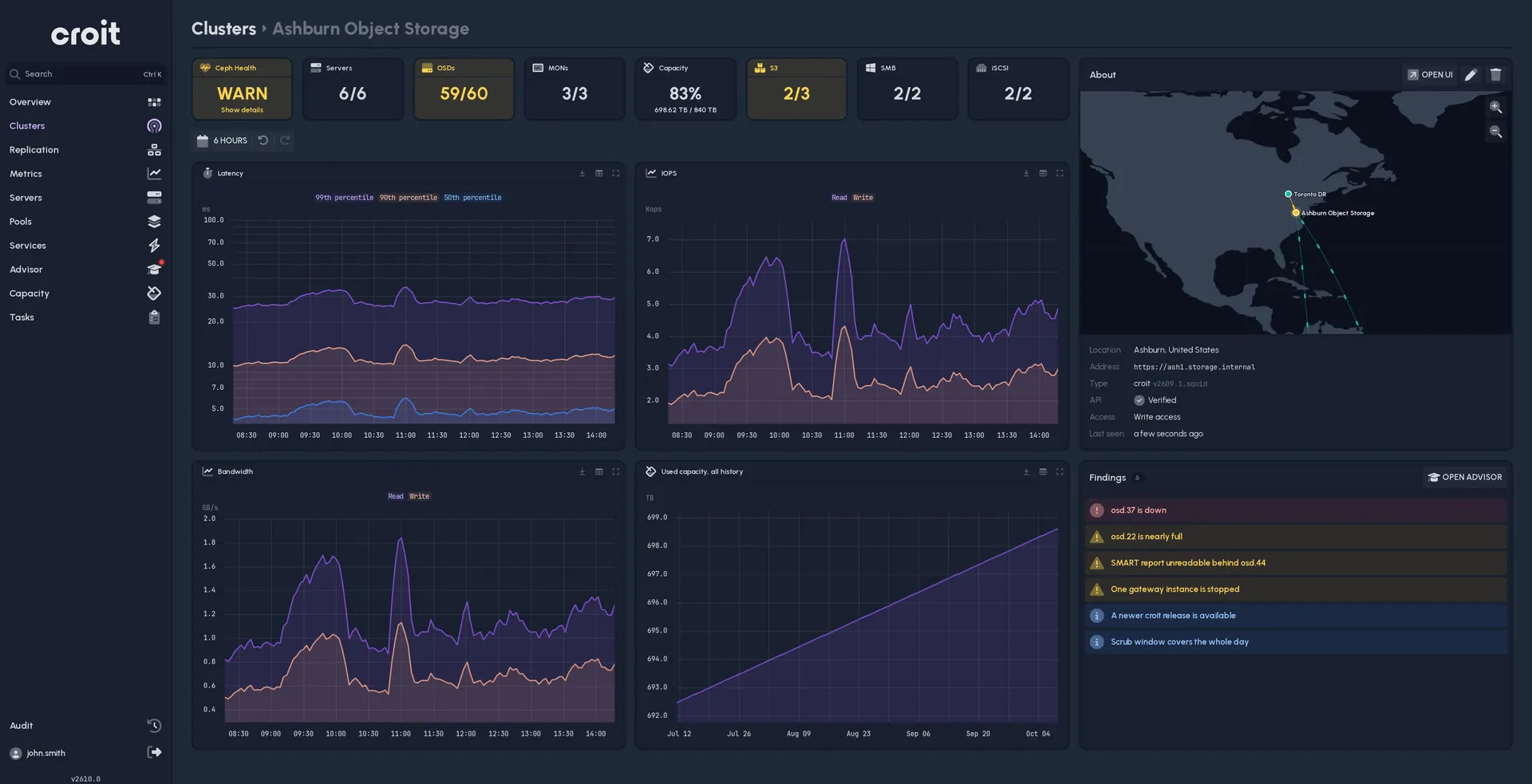
Task: Open table view for Latency chart
Action: (x=598, y=173)
